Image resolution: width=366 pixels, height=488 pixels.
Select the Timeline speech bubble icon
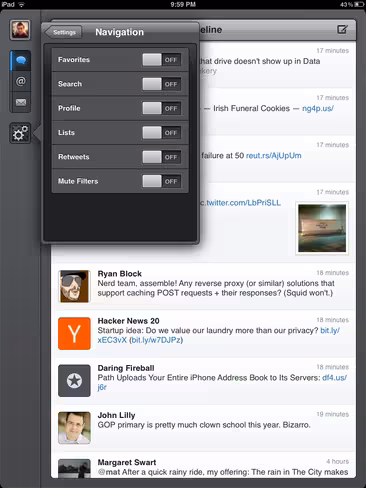[21, 60]
